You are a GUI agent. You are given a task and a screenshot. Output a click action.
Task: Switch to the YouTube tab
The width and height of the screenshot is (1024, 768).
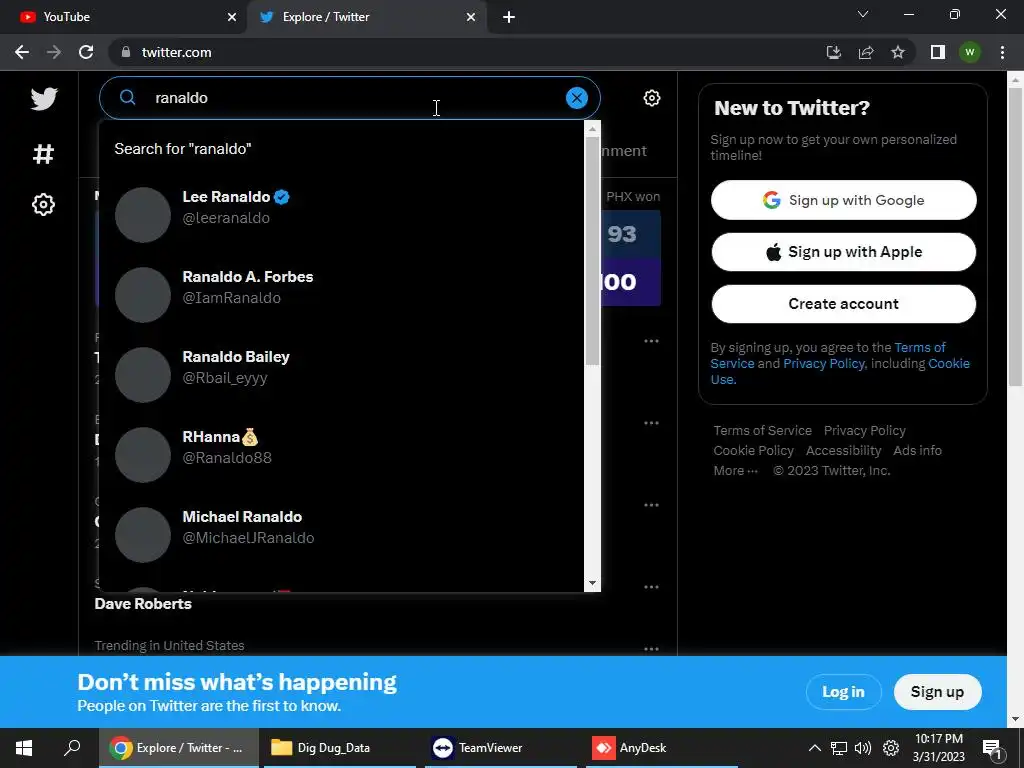point(123,17)
